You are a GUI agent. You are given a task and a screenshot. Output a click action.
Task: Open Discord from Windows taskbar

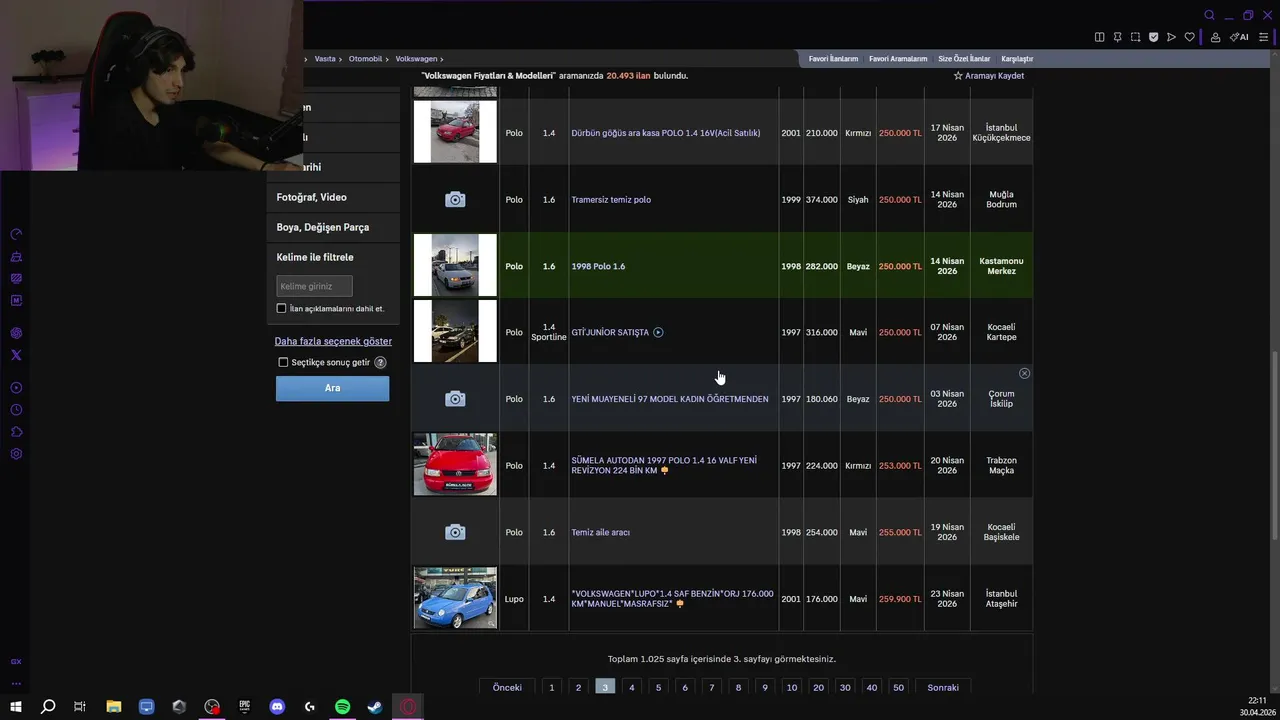[x=277, y=706]
